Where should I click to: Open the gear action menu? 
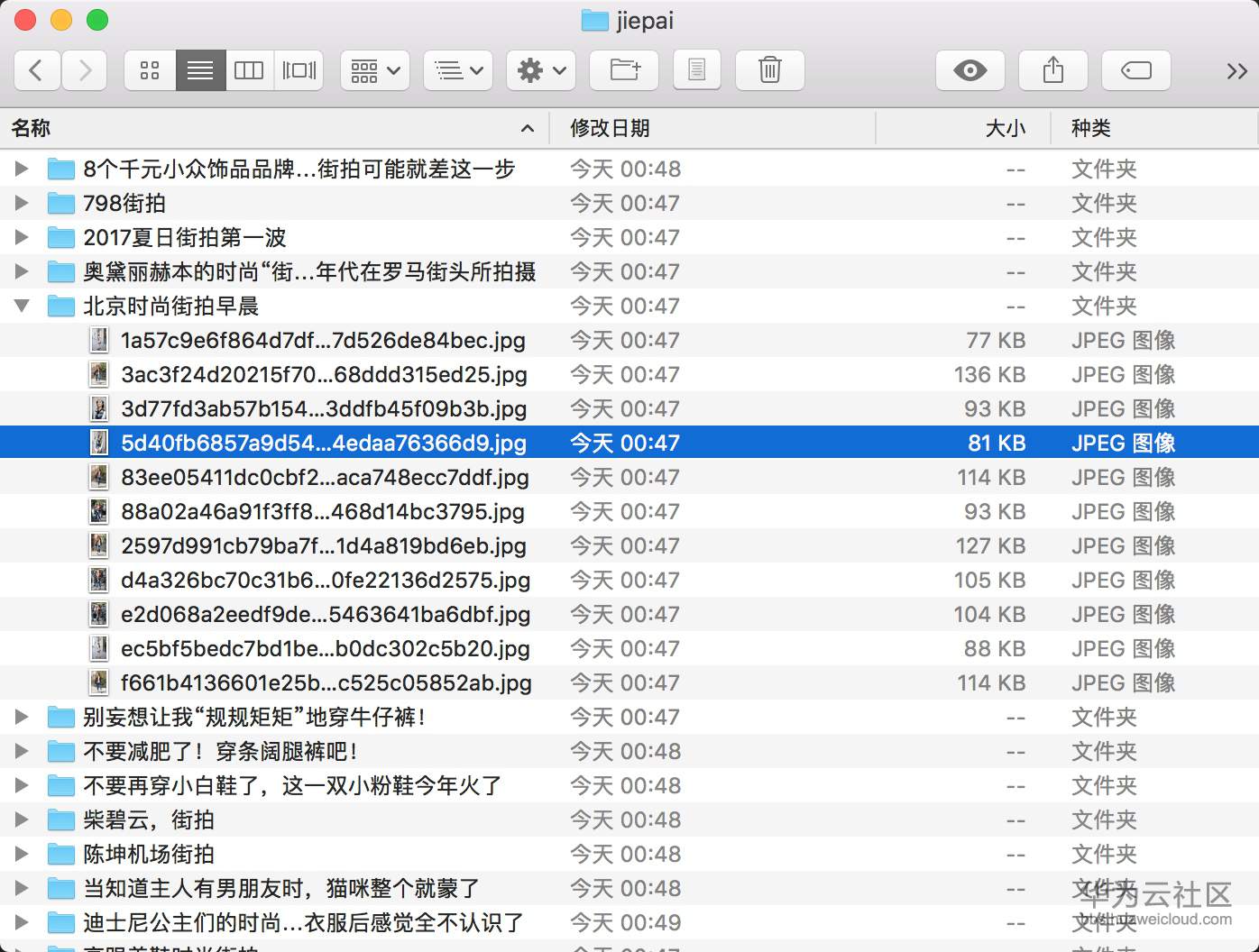coord(541,70)
